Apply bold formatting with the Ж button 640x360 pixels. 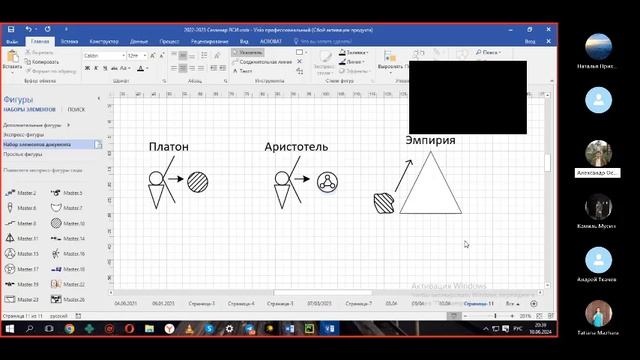pos(87,68)
